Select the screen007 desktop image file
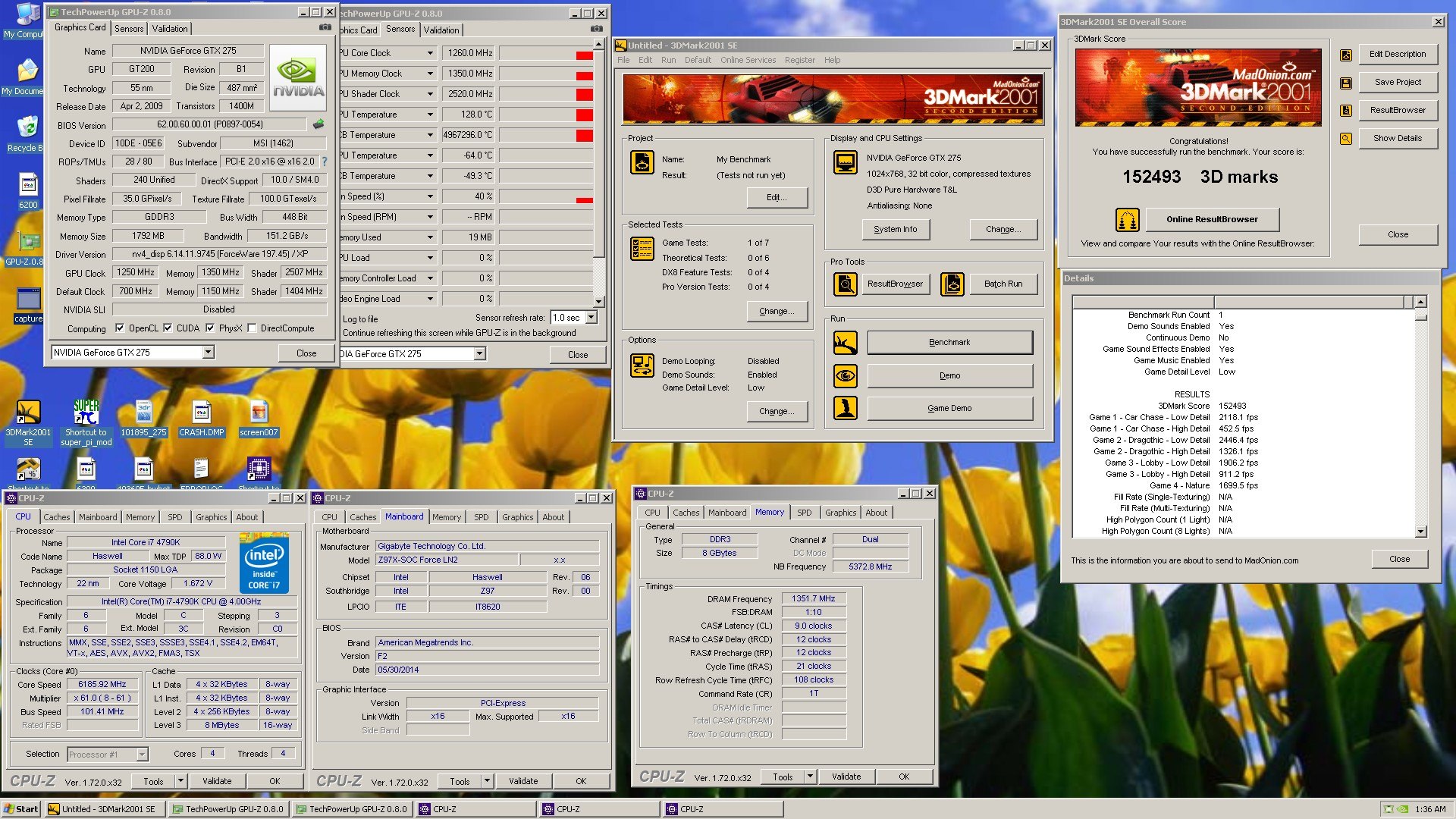Screen dimensions: 1456x819 click(259, 419)
